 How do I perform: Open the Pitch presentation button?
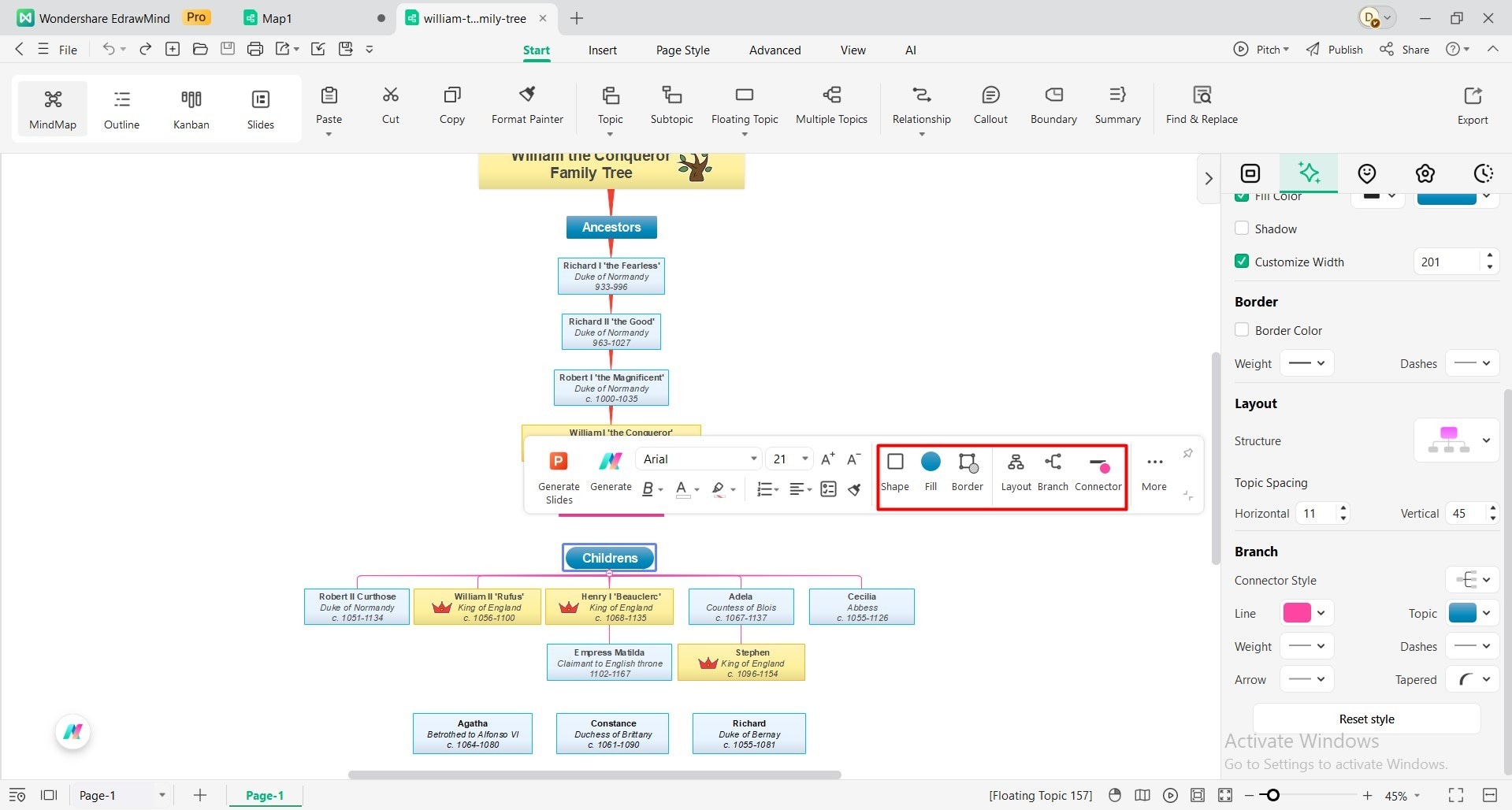click(1261, 49)
